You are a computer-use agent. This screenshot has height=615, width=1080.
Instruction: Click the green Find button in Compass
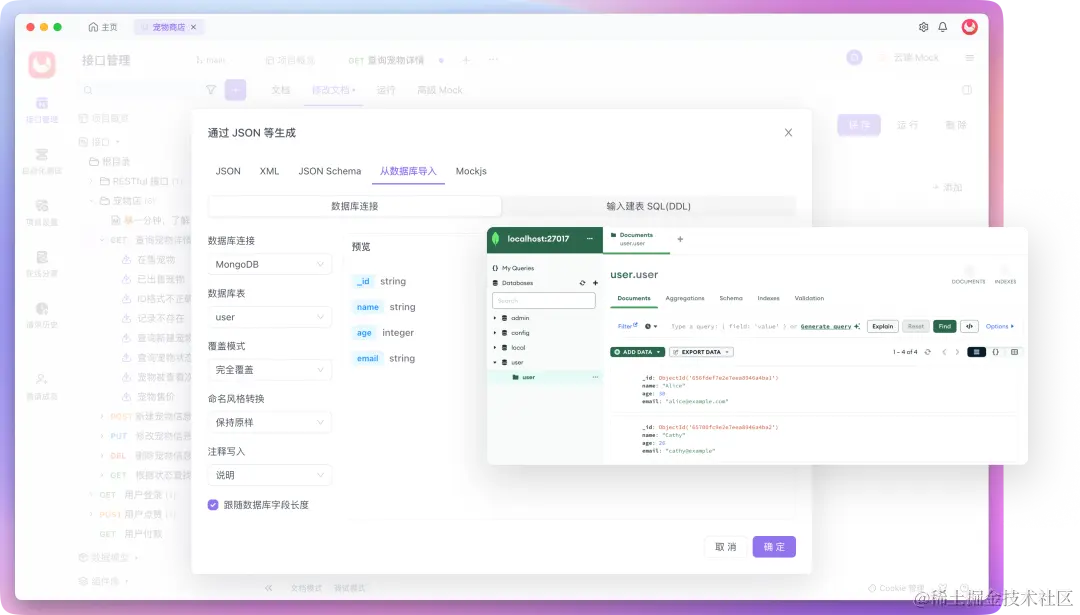point(944,326)
